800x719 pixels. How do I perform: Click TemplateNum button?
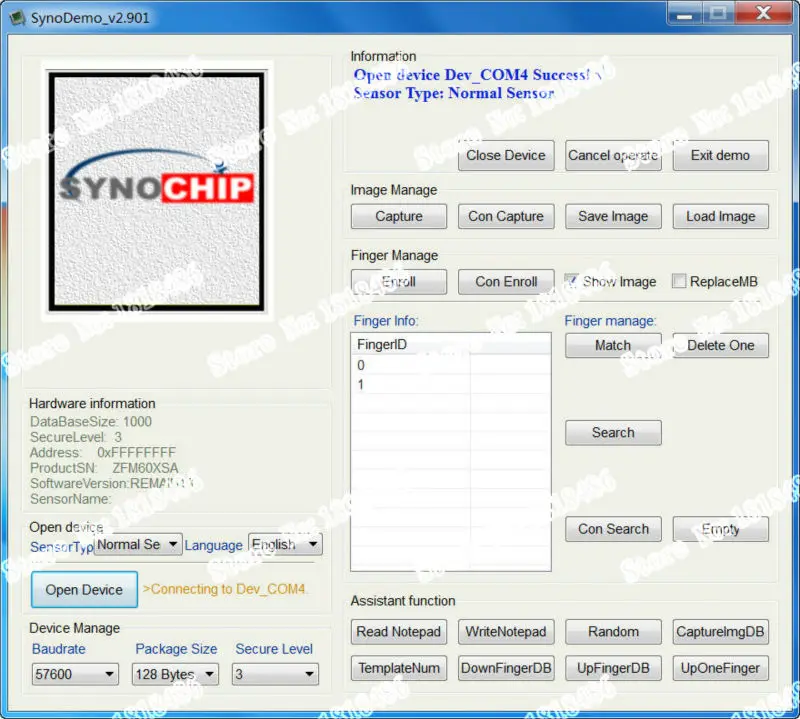pyautogui.click(x=398, y=668)
